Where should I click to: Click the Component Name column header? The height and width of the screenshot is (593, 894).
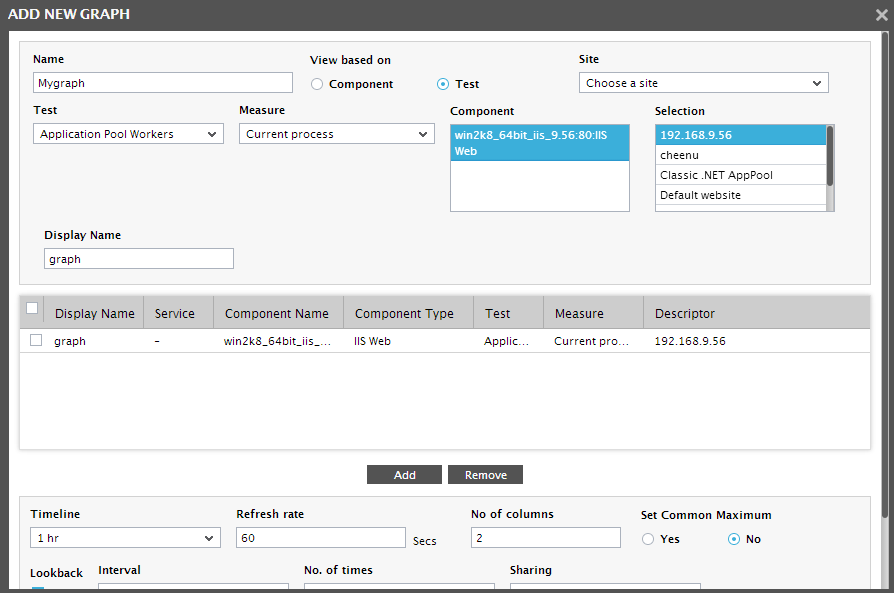point(277,314)
